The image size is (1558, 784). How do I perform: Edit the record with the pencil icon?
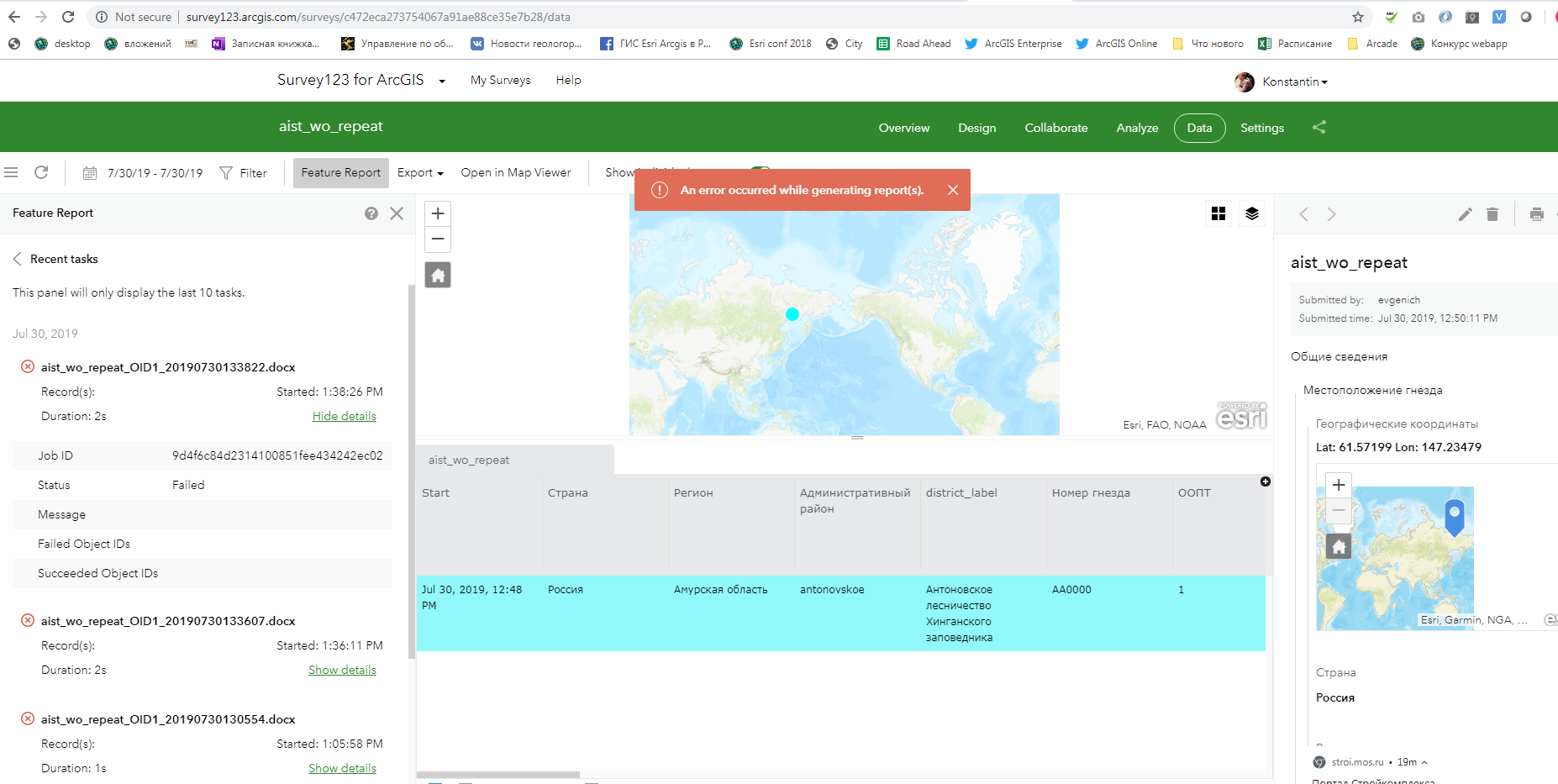(x=1465, y=214)
